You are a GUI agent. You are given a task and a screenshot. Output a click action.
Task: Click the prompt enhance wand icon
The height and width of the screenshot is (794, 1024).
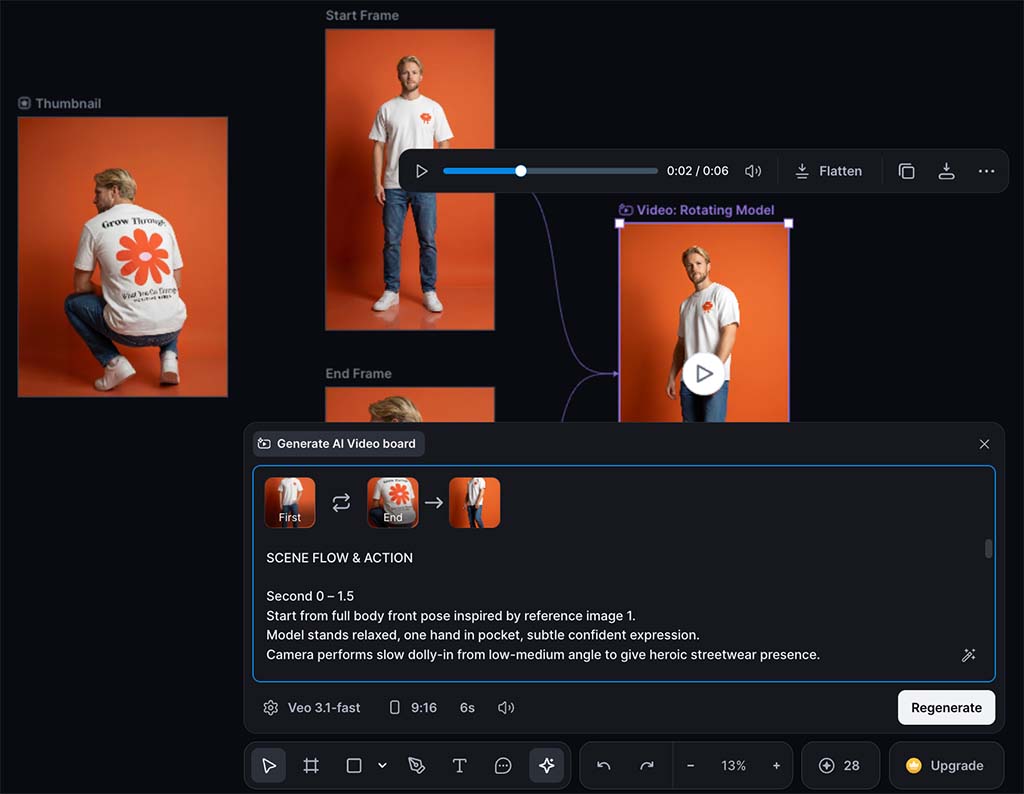pos(968,655)
